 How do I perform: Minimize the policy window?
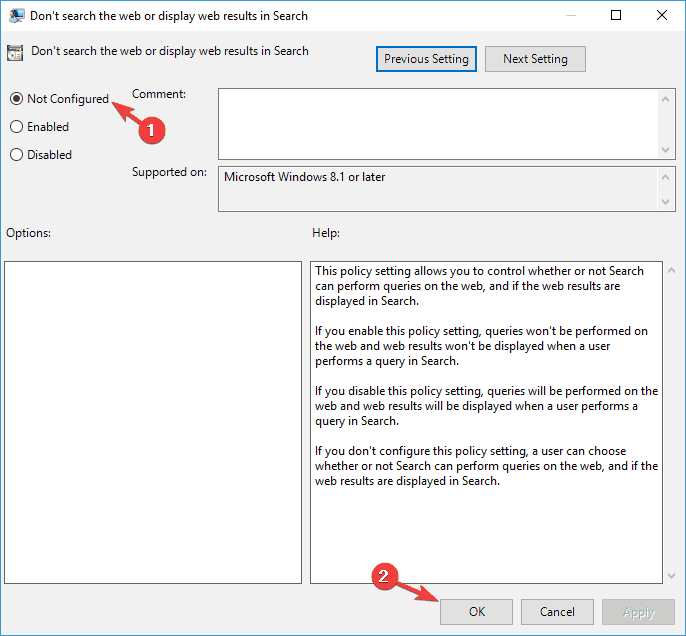click(570, 15)
